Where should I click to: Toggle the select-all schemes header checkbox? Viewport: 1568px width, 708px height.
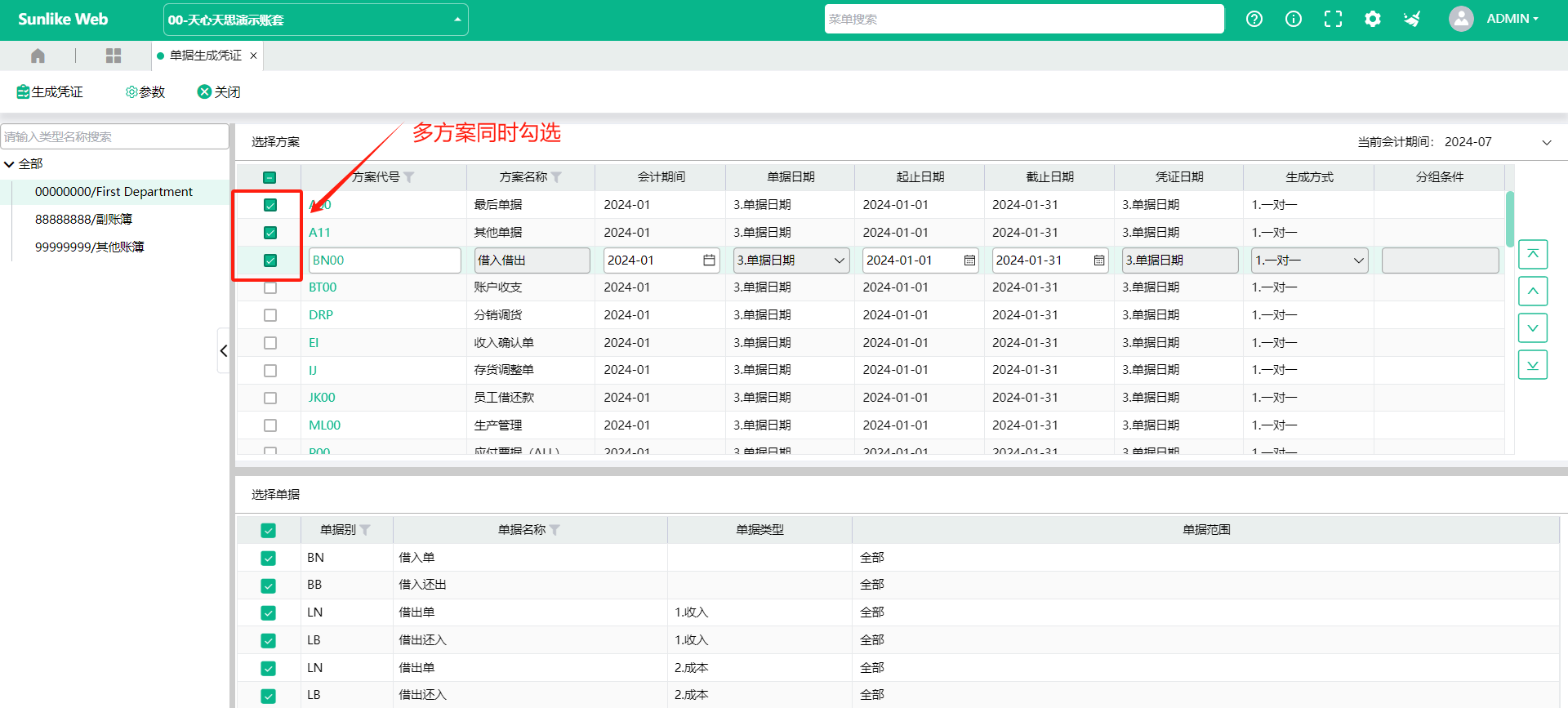click(x=269, y=177)
